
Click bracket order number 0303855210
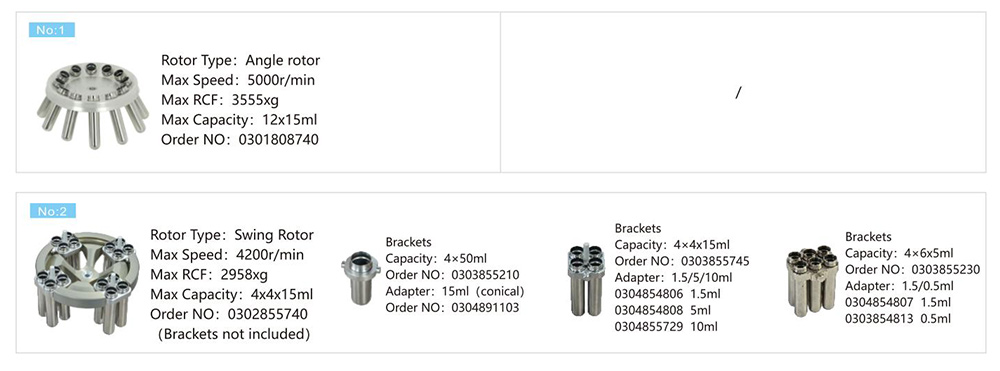point(485,275)
